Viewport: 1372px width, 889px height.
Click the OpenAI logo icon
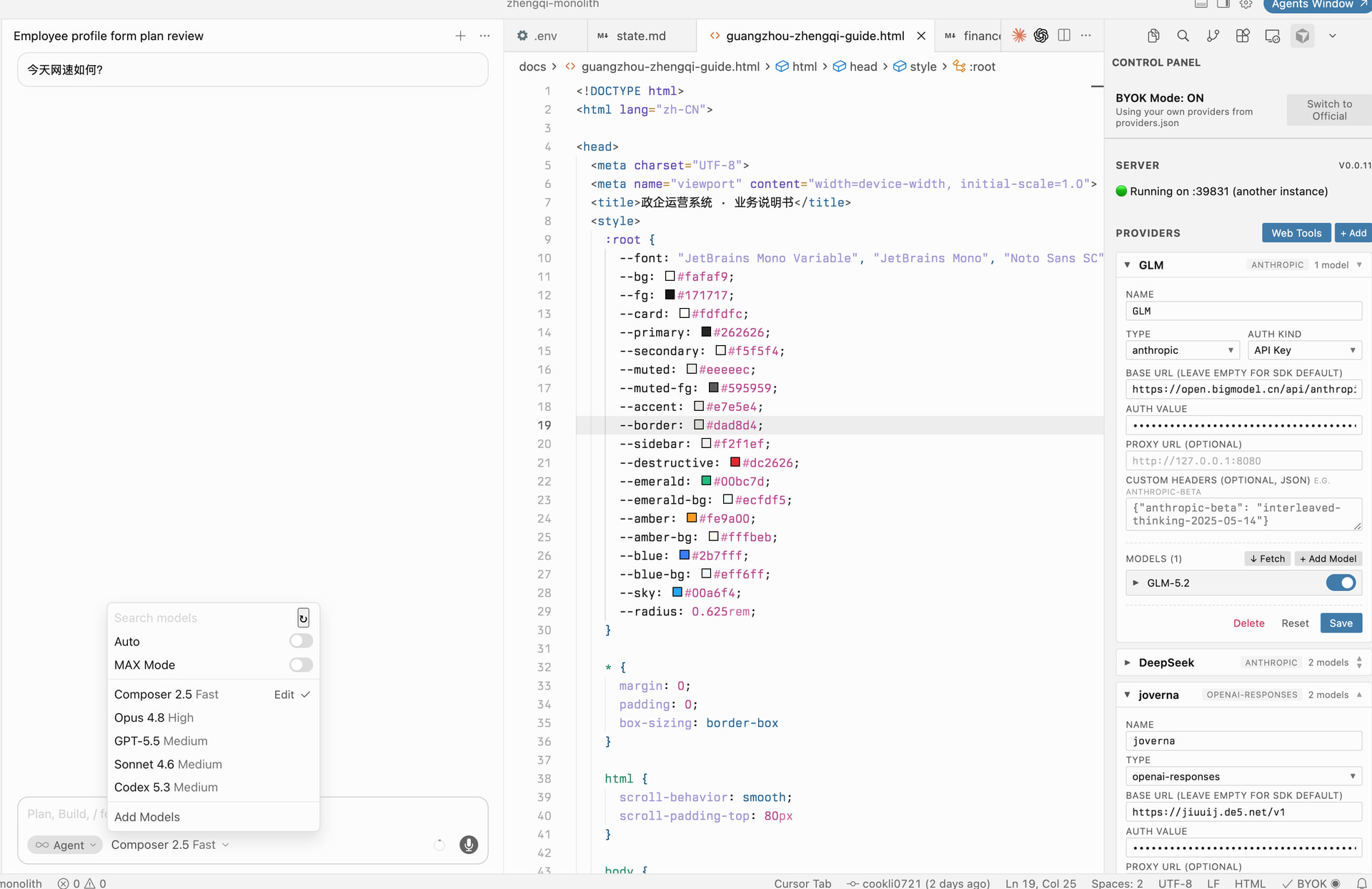pyautogui.click(x=1041, y=35)
